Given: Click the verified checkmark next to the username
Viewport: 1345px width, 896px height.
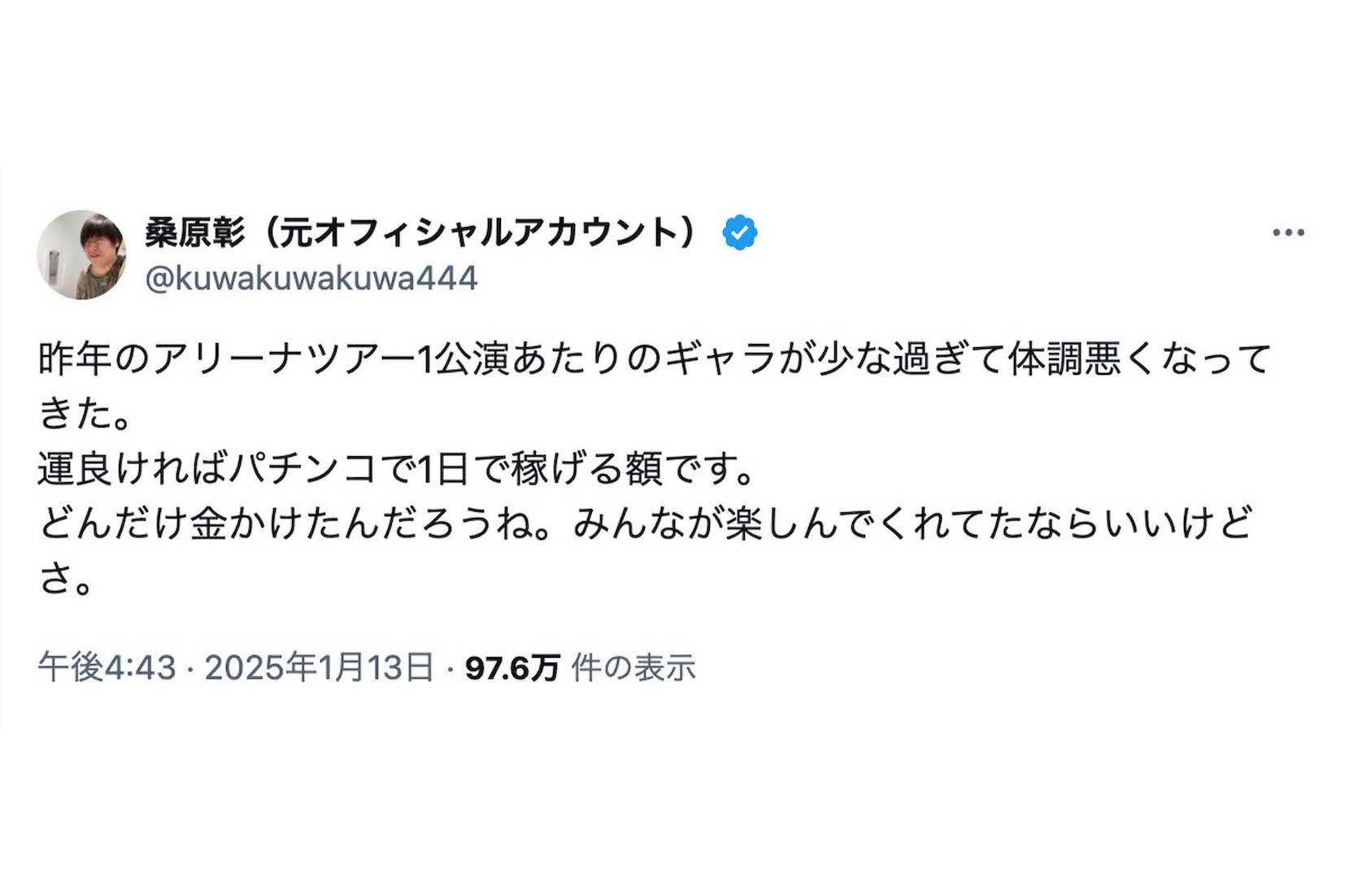Looking at the screenshot, I should coord(738,231).
